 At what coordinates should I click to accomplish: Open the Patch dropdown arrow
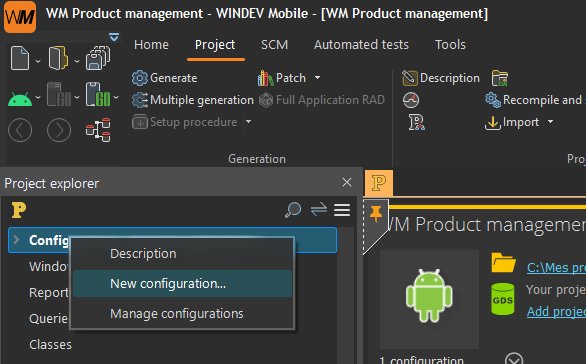(x=317, y=77)
